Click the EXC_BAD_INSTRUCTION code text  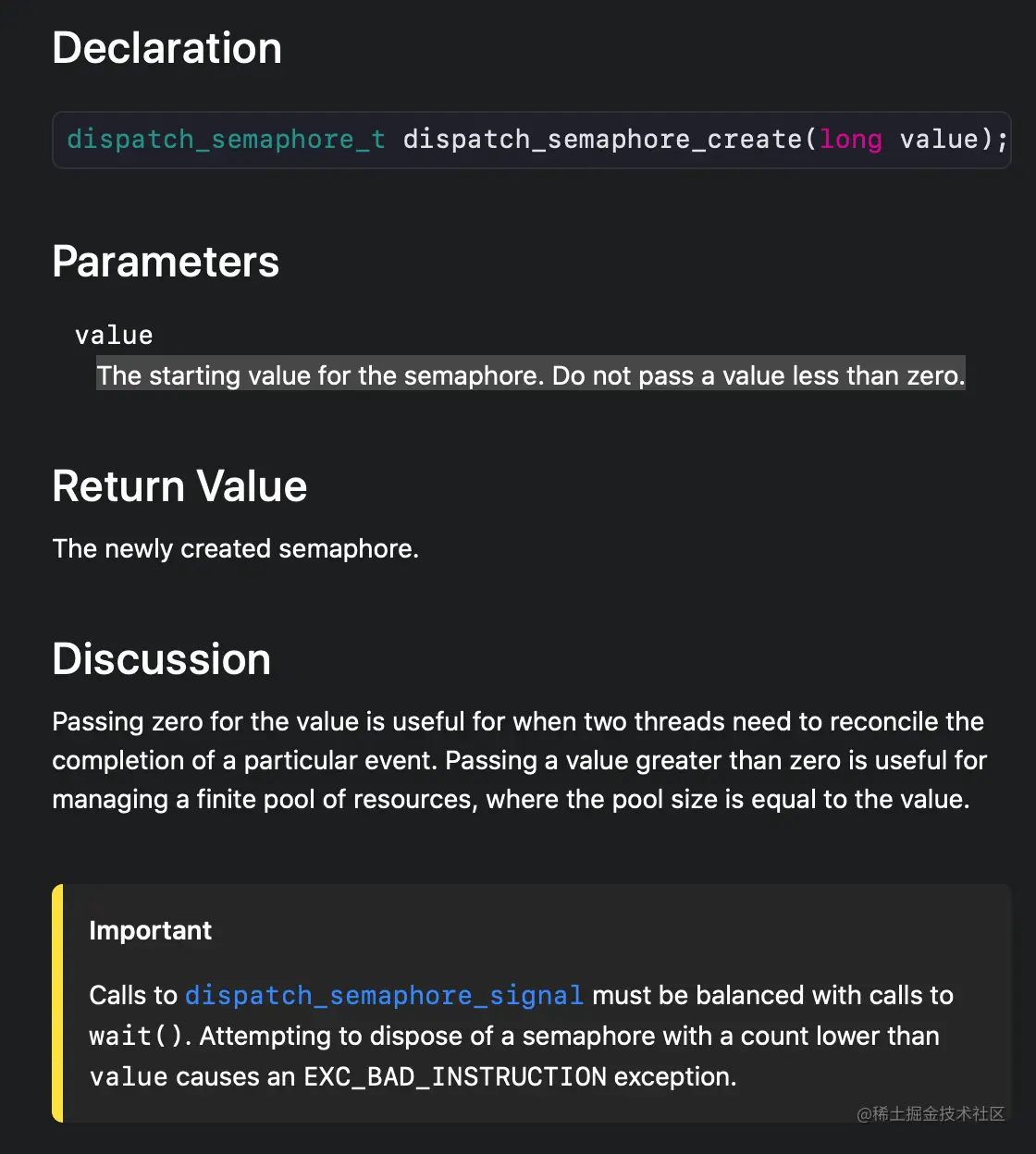click(455, 1076)
